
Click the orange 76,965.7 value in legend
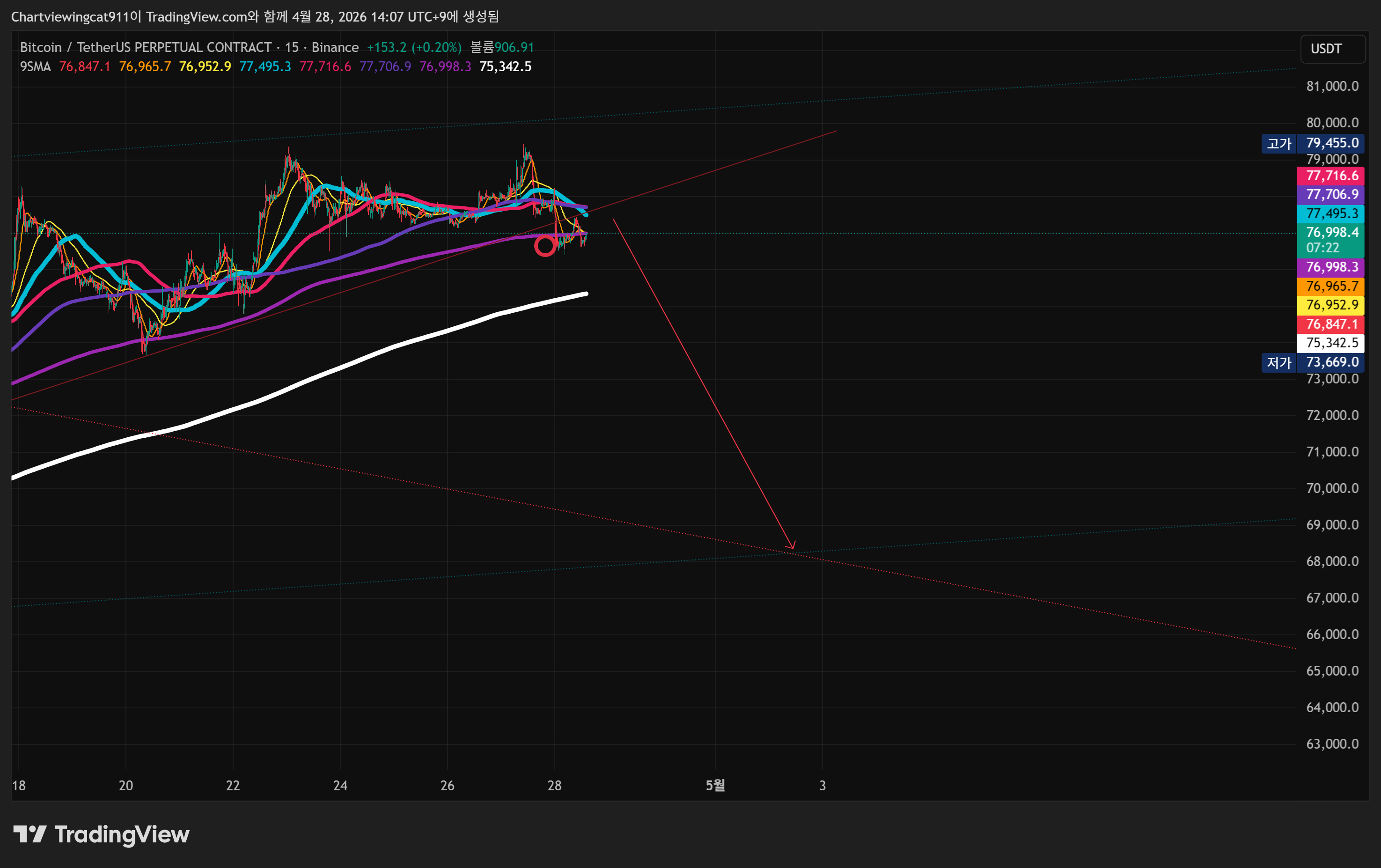pyautogui.click(x=145, y=66)
